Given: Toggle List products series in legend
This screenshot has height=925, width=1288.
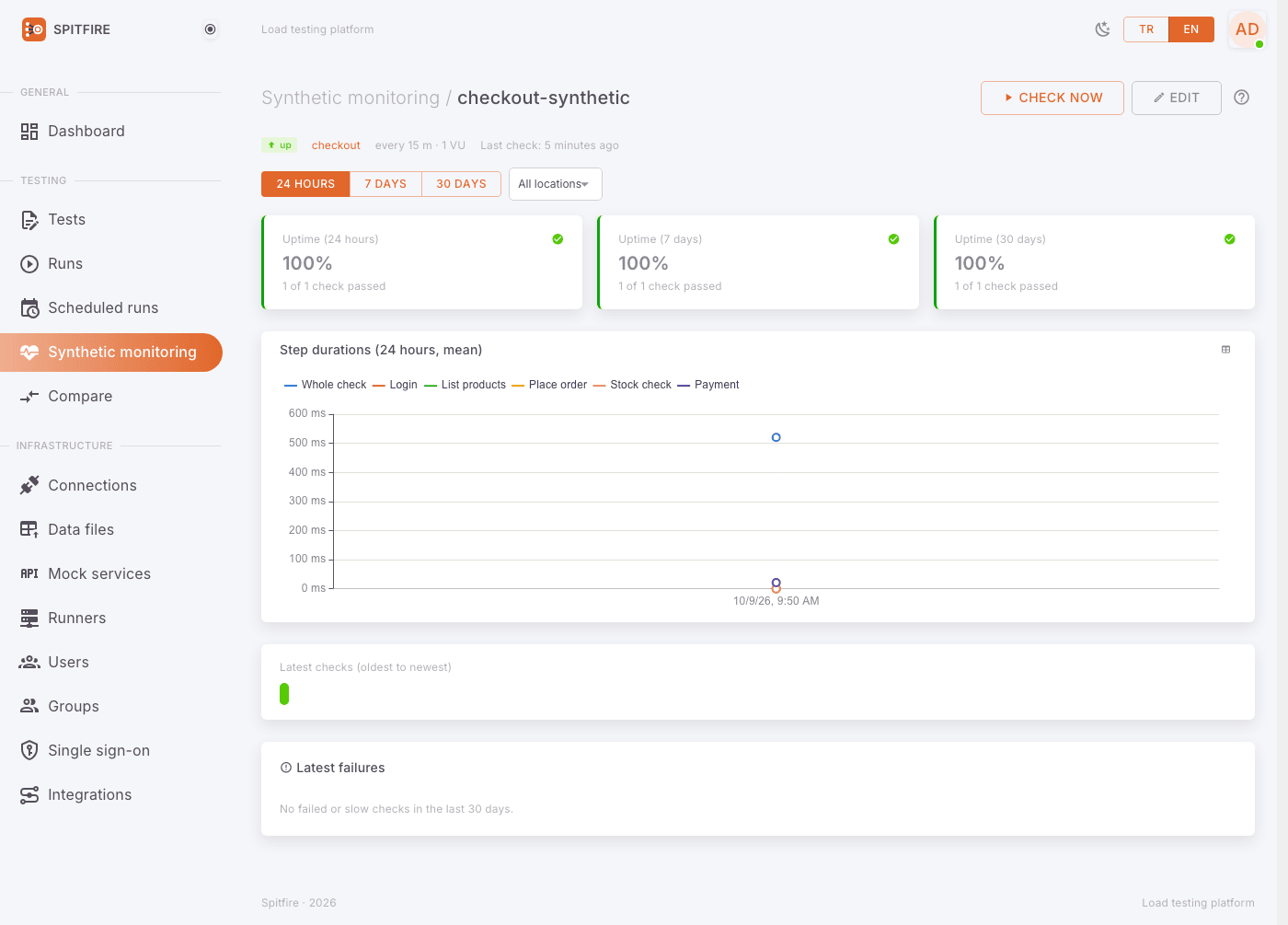Looking at the screenshot, I should 465,385.
